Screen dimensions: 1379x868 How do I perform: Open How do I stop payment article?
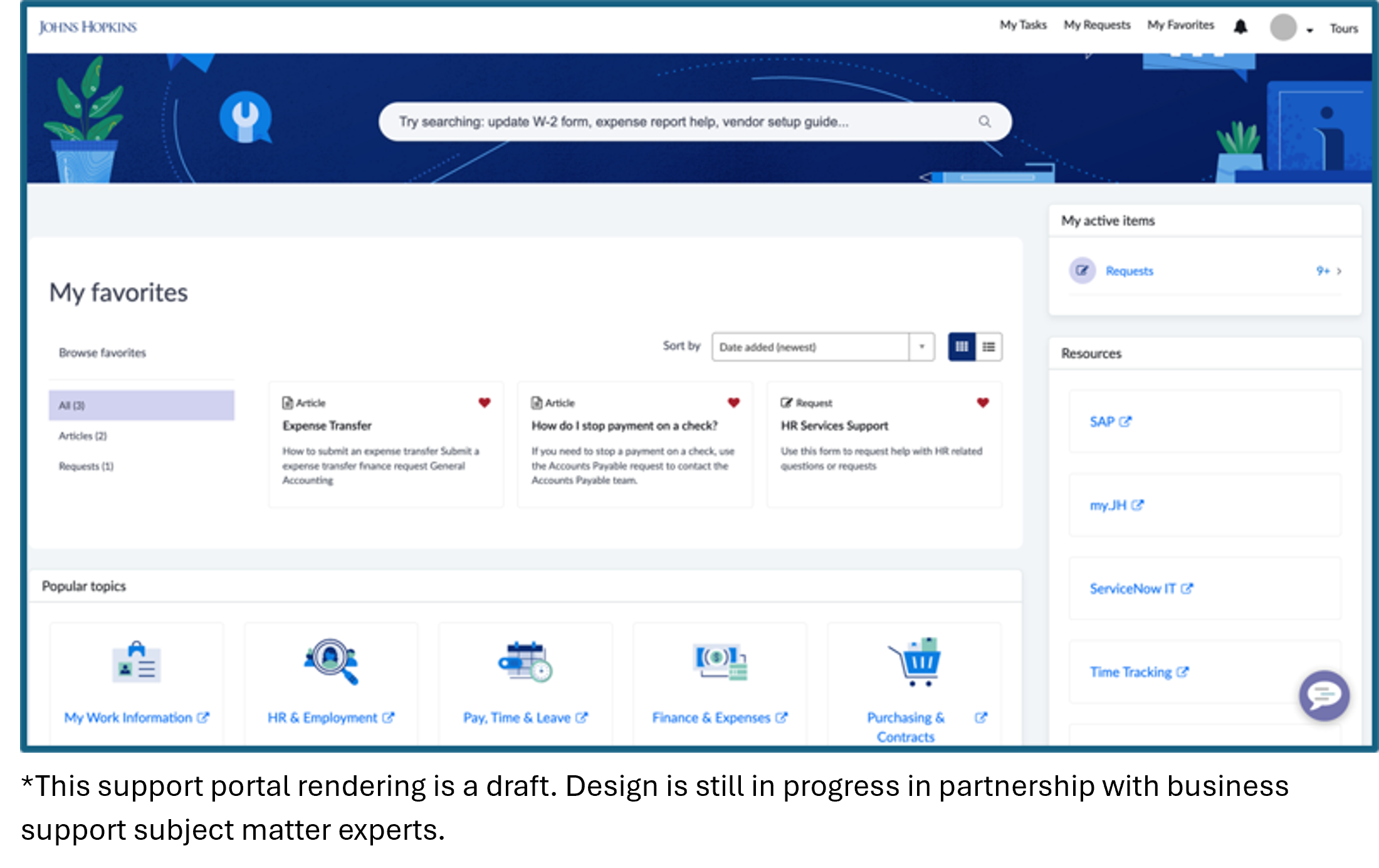click(624, 426)
